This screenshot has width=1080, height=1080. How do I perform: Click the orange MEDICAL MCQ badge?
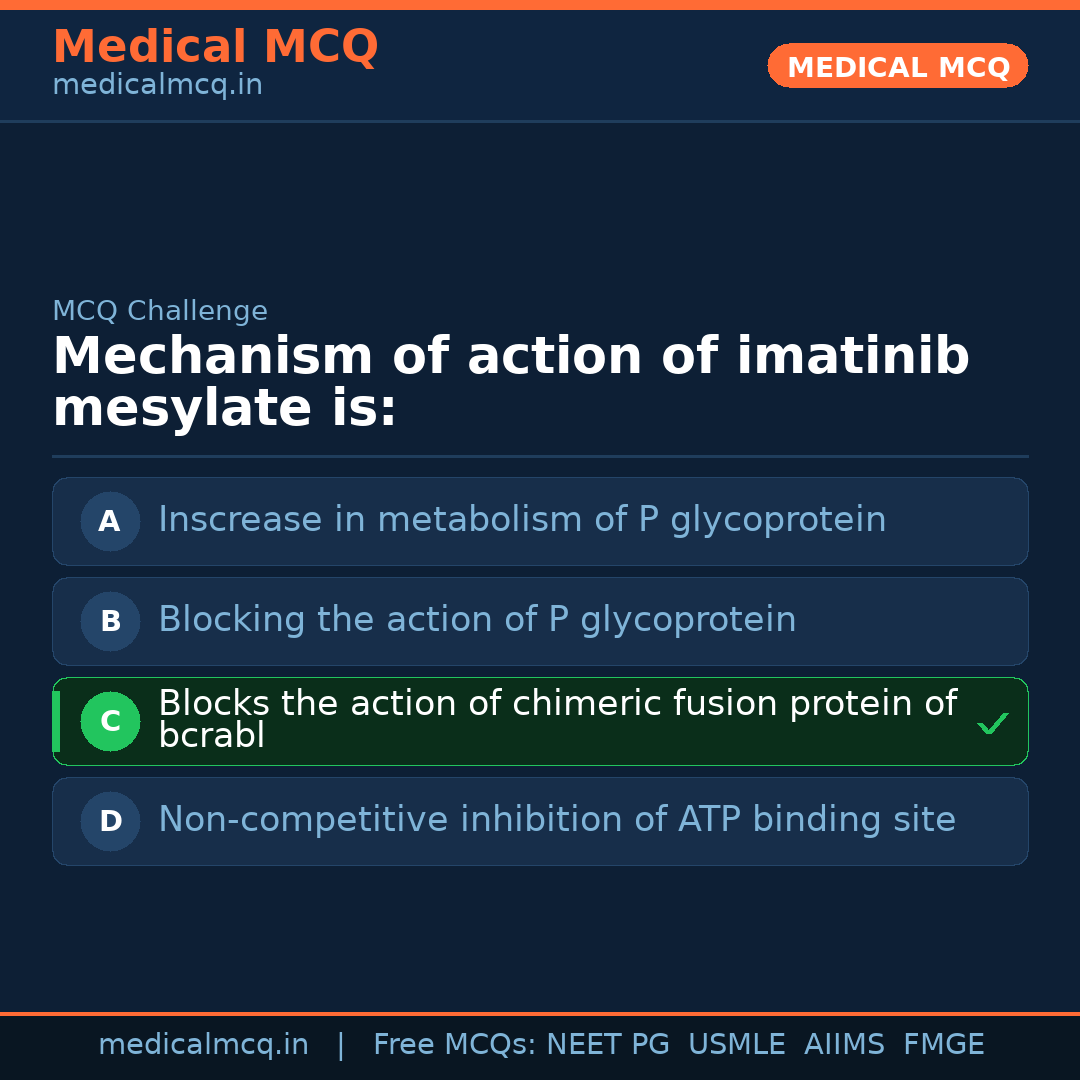[x=897, y=66]
